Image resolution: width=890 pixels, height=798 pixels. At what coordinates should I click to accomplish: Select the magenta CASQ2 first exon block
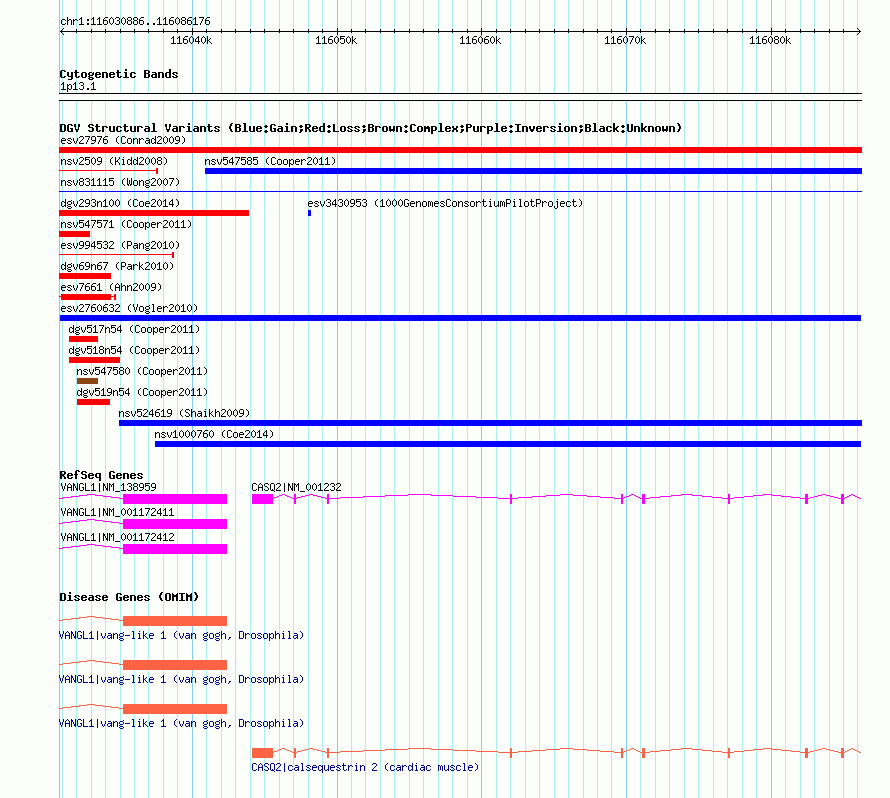262,499
